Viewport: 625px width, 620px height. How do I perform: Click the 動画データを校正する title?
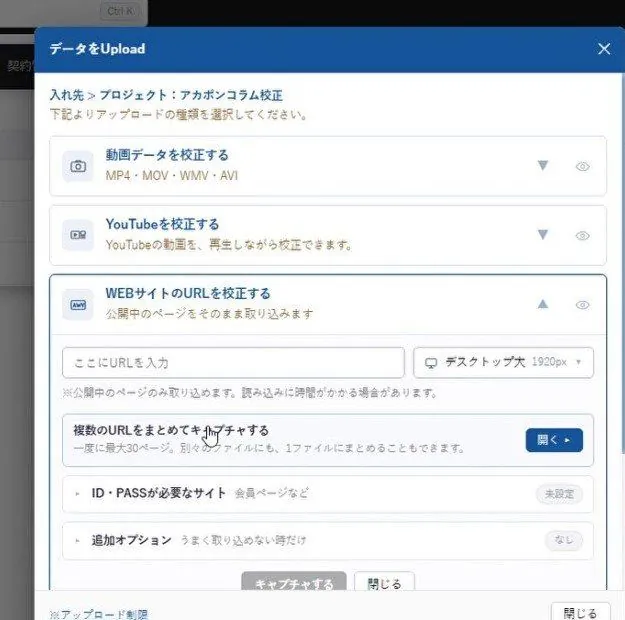pos(167,155)
